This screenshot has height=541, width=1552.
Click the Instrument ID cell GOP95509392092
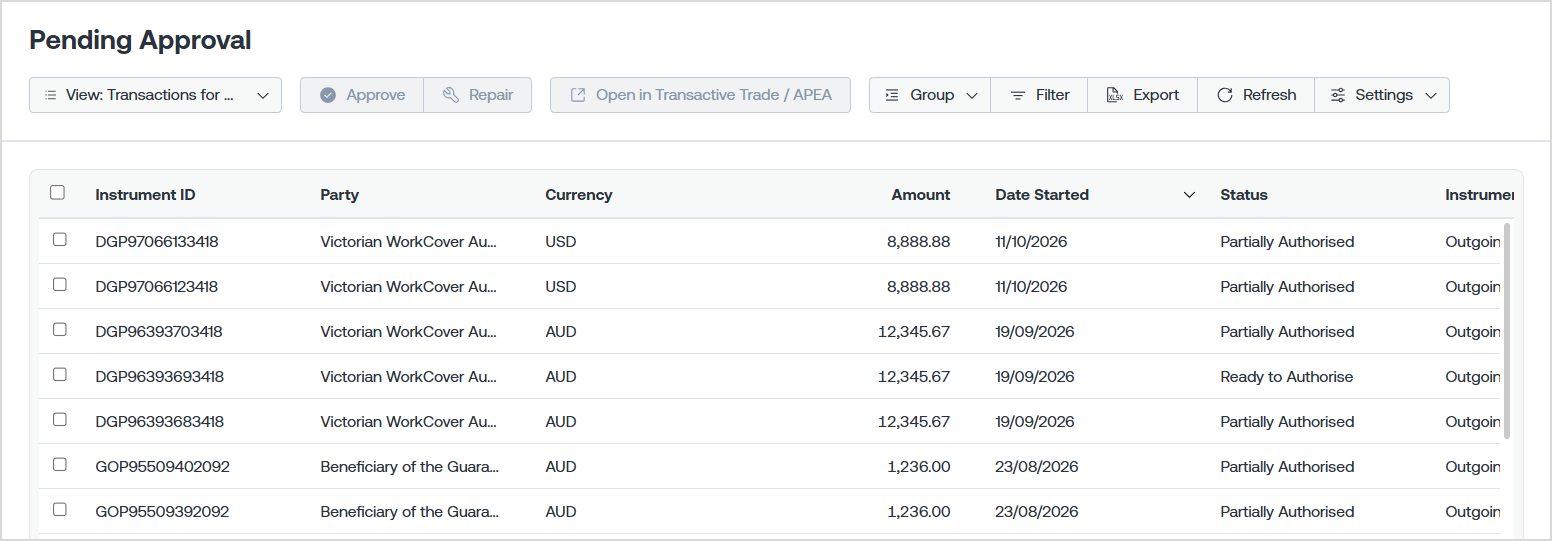pos(162,511)
